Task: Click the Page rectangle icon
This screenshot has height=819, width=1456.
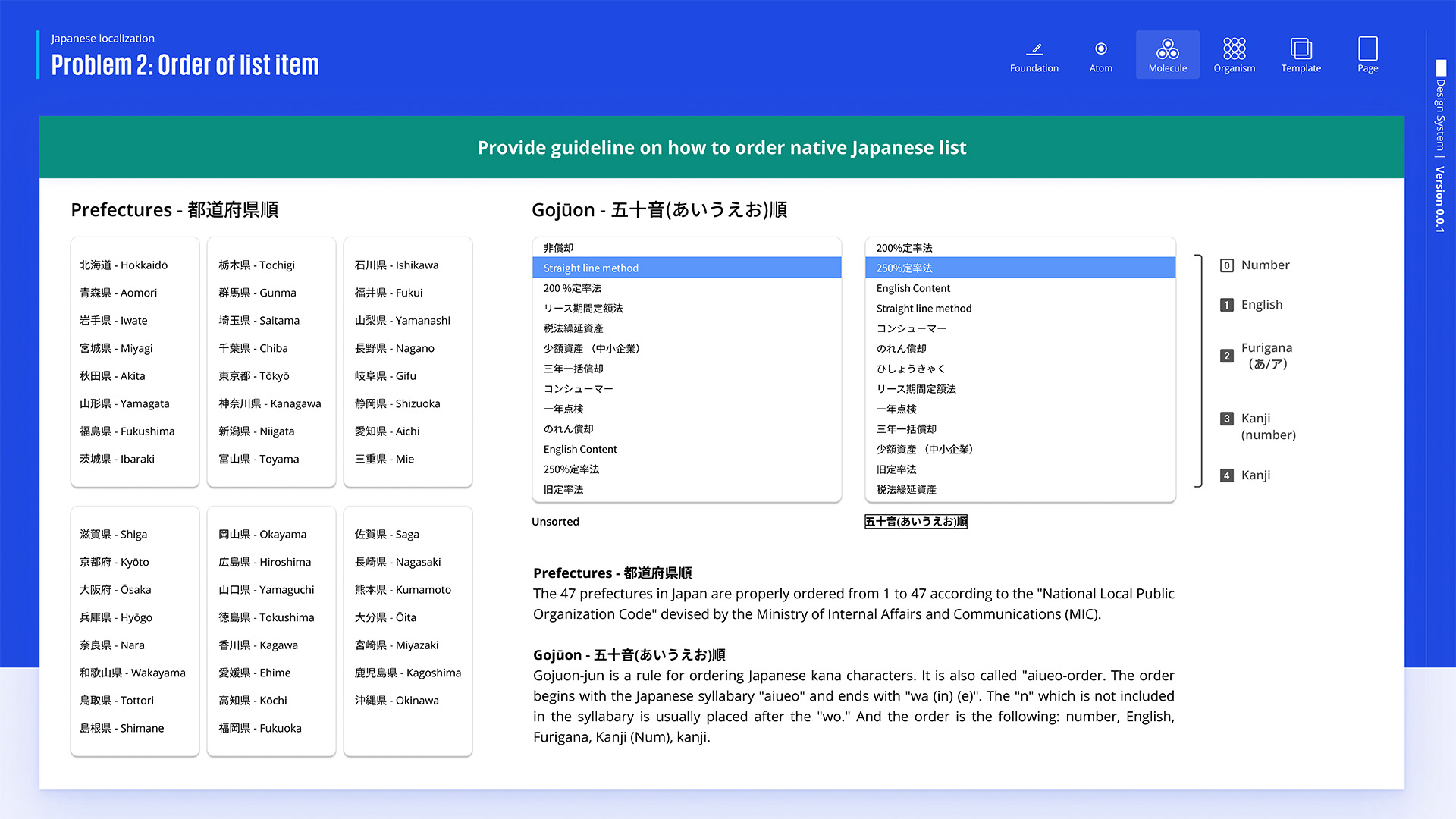Action: click(x=1368, y=49)
